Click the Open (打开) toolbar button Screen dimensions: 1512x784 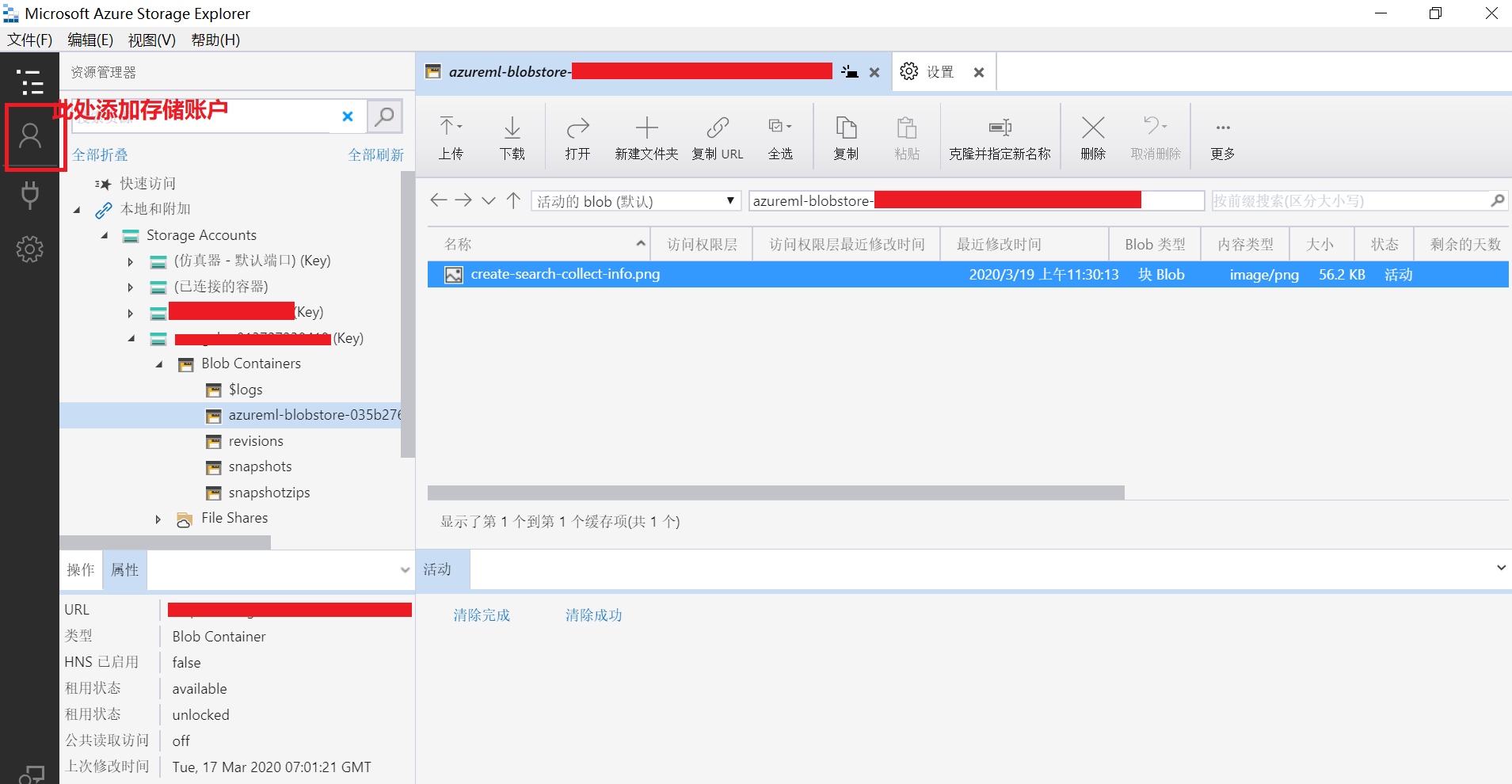pyautogui.click(x=578, y=137)
